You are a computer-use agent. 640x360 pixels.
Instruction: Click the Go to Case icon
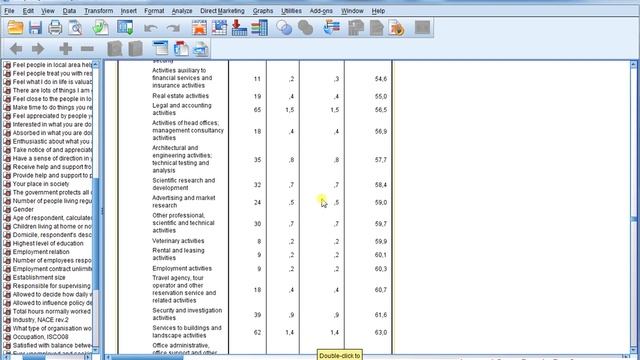(219, 28)
